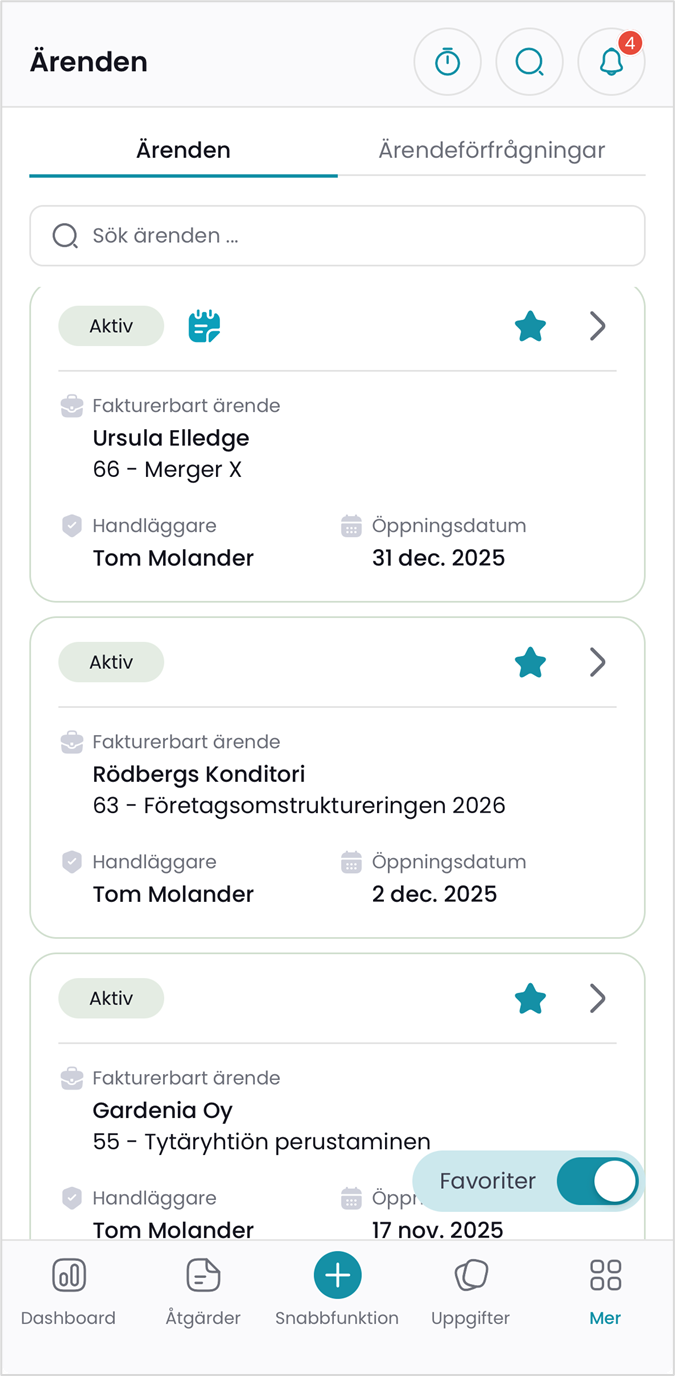Image resolution: width=675 pixels, height=1376 pixels.
Task: Open the 63 - Företagsomstruktureringen 2026 matter
Action: coord(299,805)
